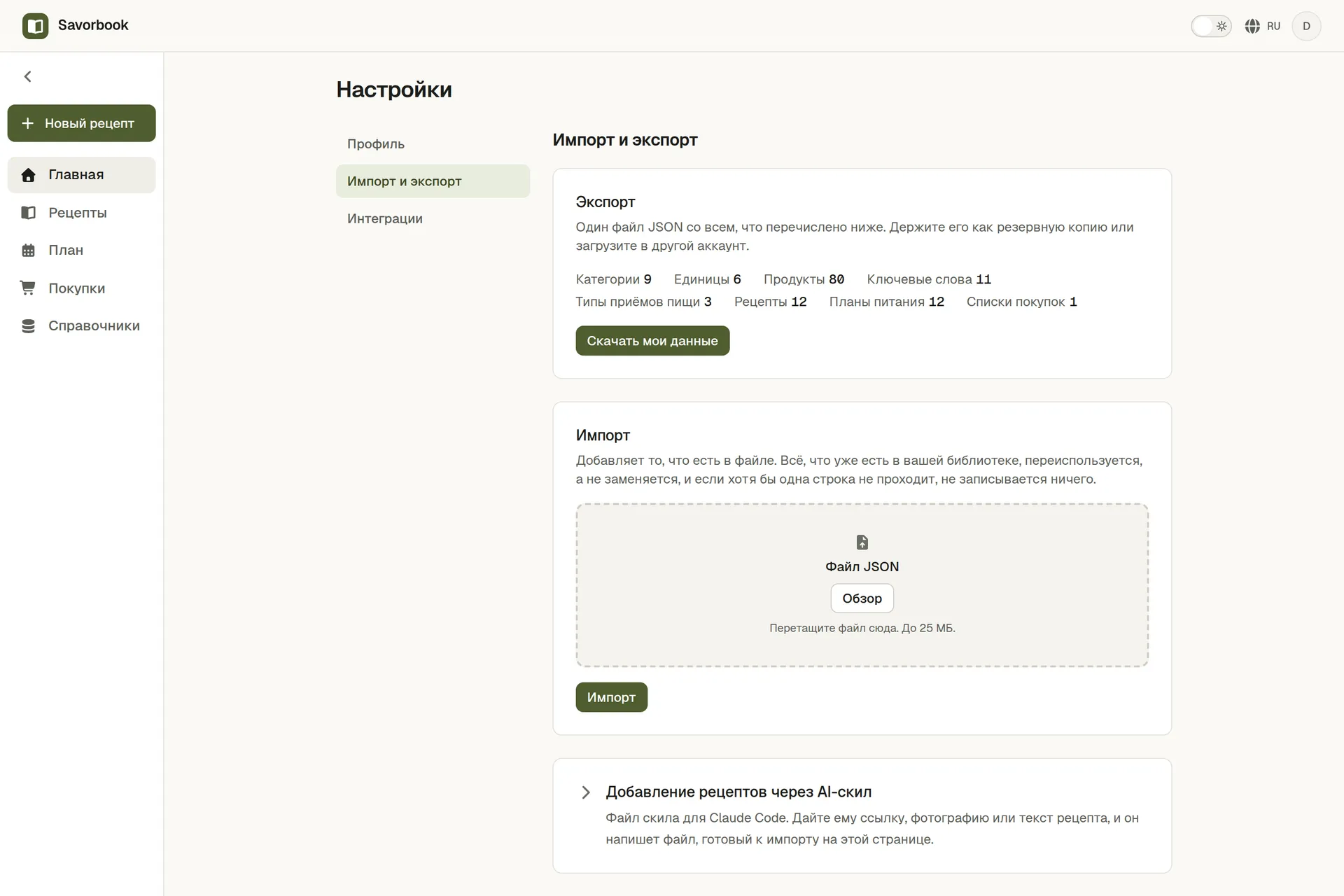Open План in the sidebar
This screenshot has width=1344, height=896.
pos(81,251)
